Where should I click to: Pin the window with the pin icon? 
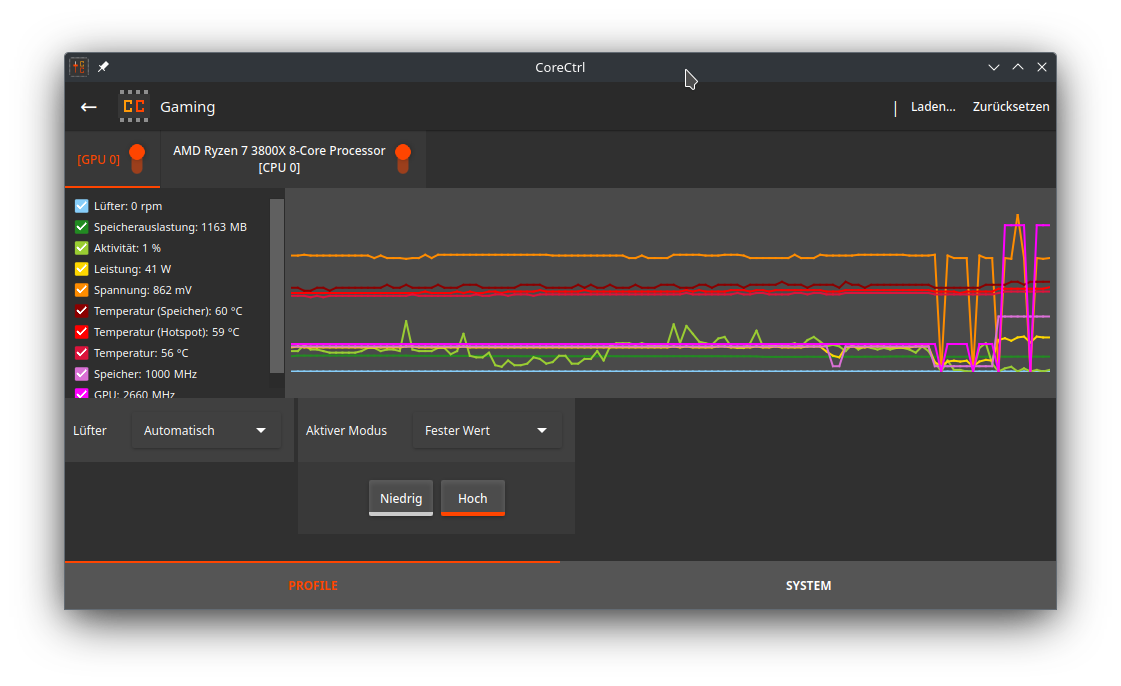pyautogui.click(x=104, y=66)
